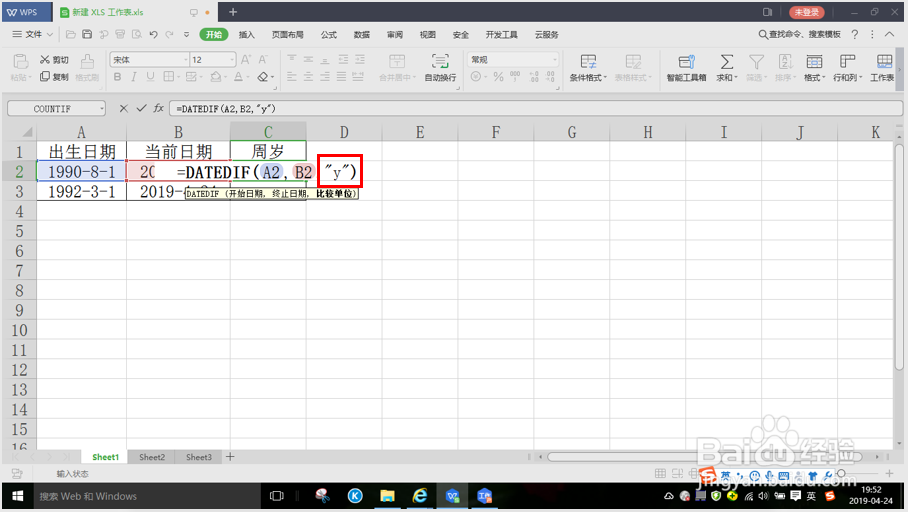Click the cut (剪切) scissors button
Image resolution: width=908 pixels, height=512 pixels.
[x=54, y=60]
